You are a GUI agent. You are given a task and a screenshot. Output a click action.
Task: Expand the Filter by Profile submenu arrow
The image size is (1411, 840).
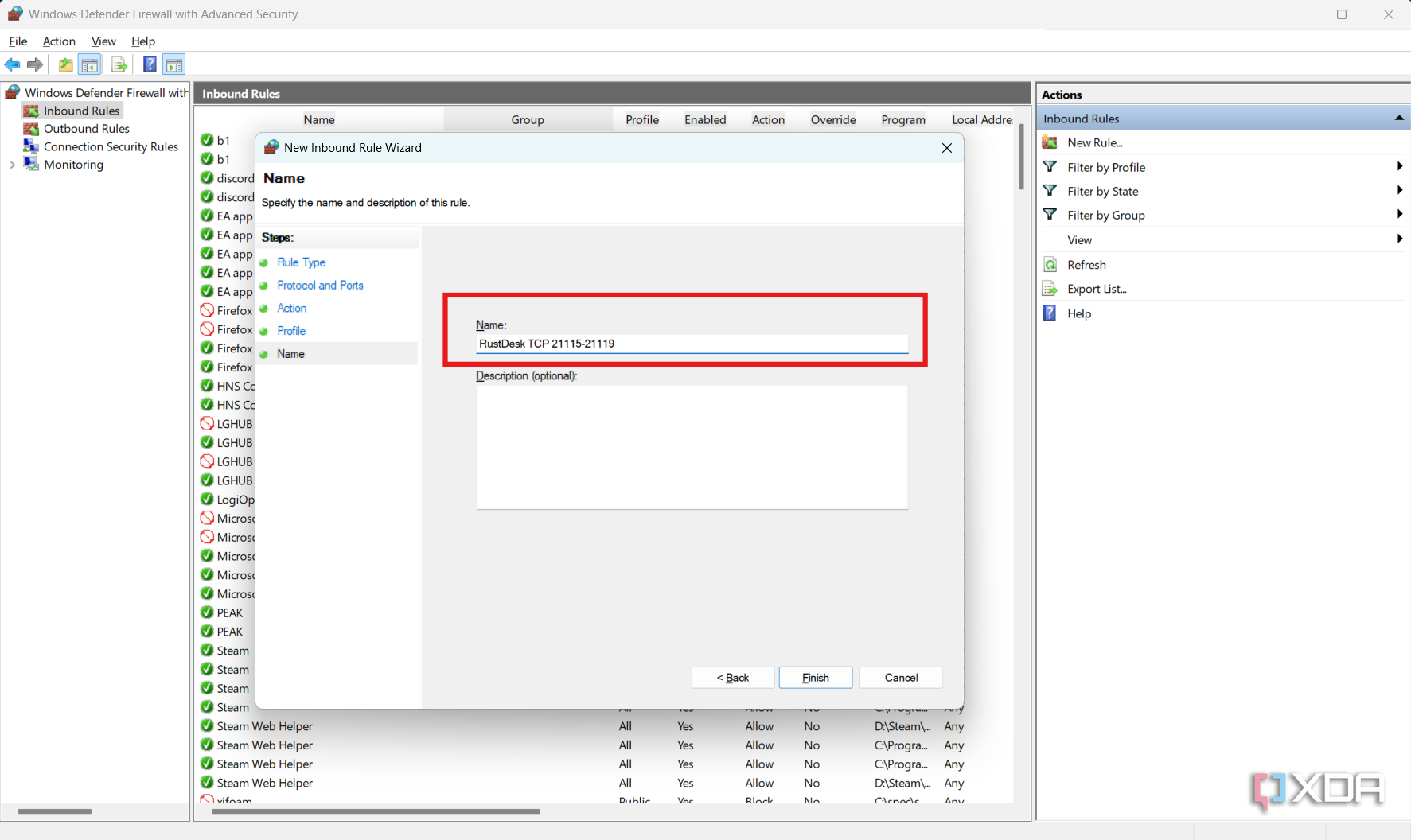point(1399,167)
